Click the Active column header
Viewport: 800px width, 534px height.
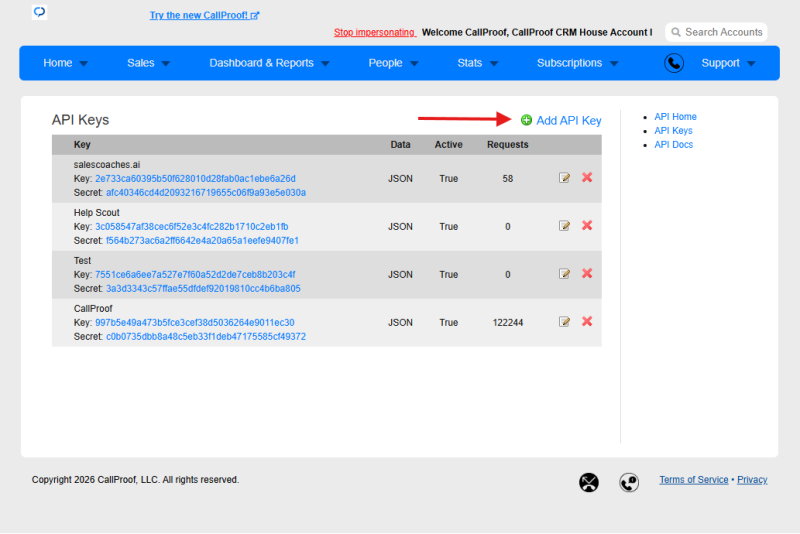pos(448,144)
